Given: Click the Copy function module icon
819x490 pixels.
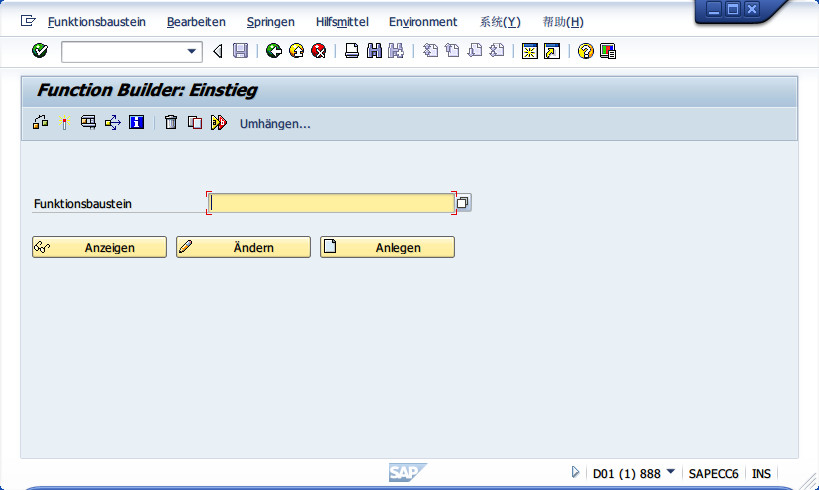Looking at the screenshot, I should pyautogui.click(x=195, y=122).
